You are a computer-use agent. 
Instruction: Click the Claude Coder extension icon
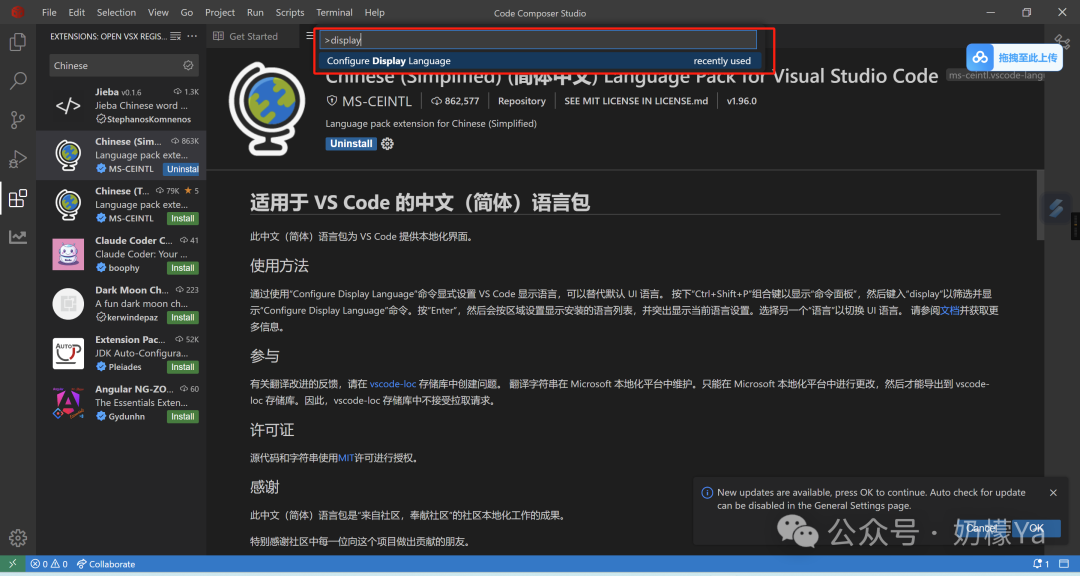pos(68,254)
